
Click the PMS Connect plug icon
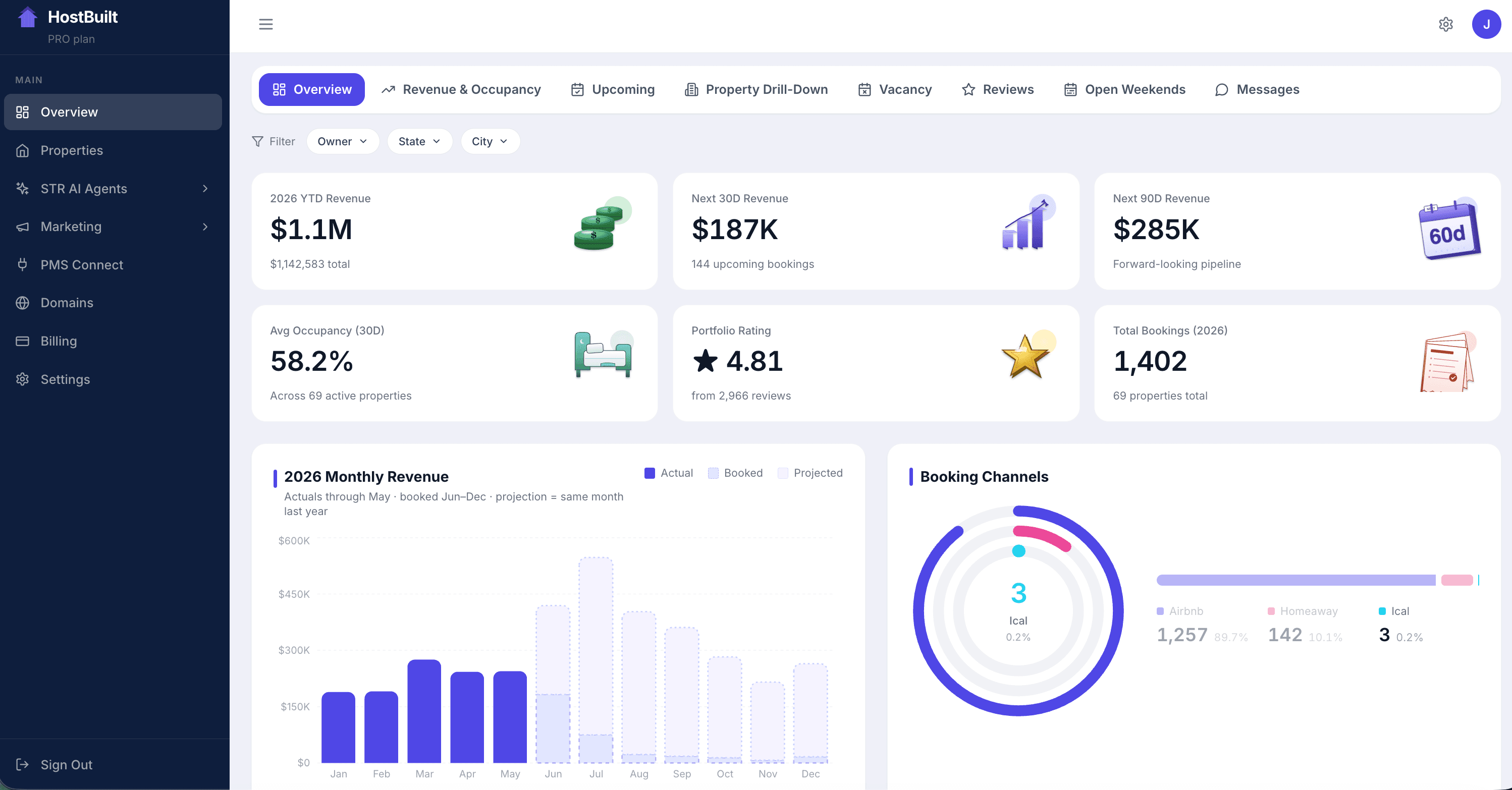point(22,265)
